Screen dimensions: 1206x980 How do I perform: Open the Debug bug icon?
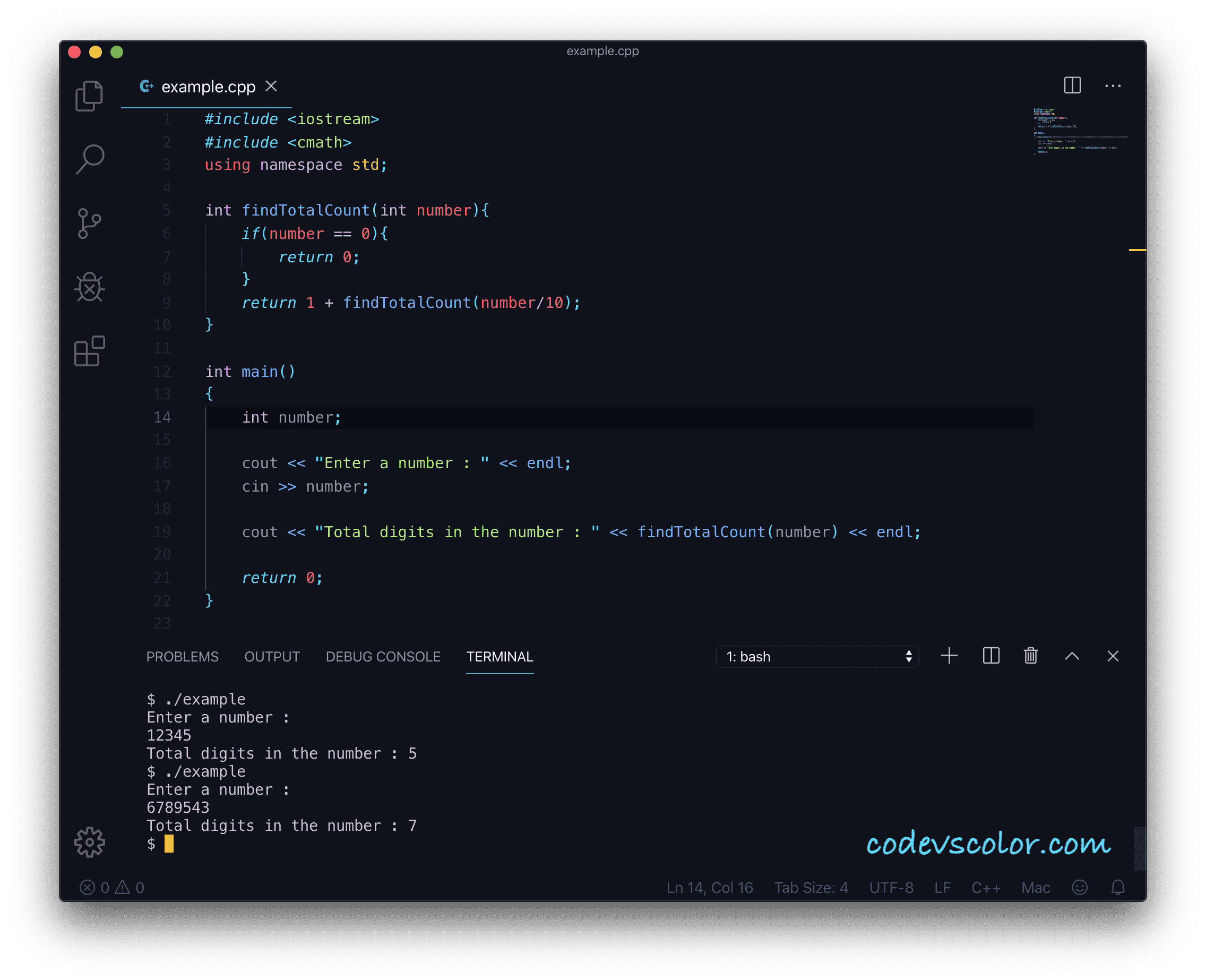click(89, 287)
